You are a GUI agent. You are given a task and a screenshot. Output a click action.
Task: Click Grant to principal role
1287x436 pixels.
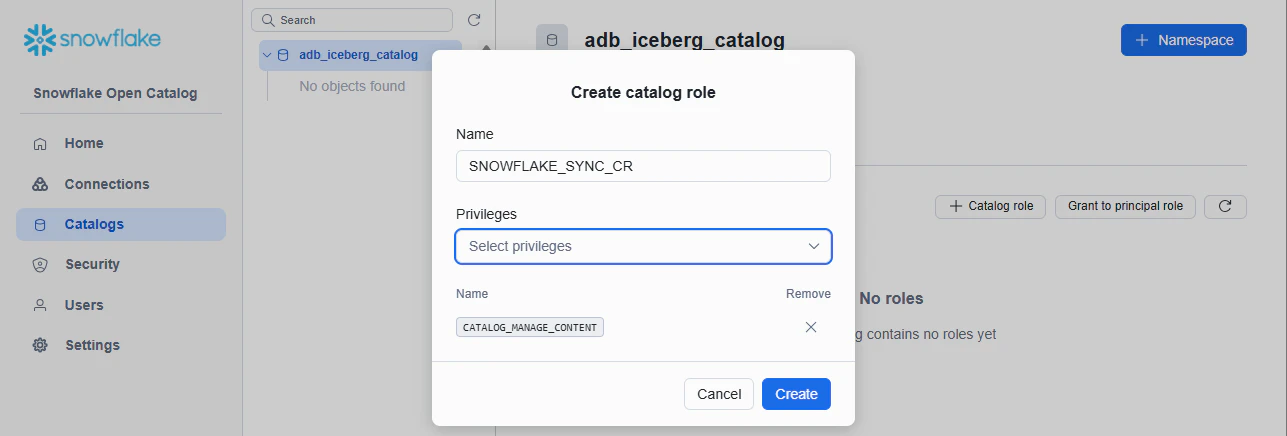coord(1125,206)
